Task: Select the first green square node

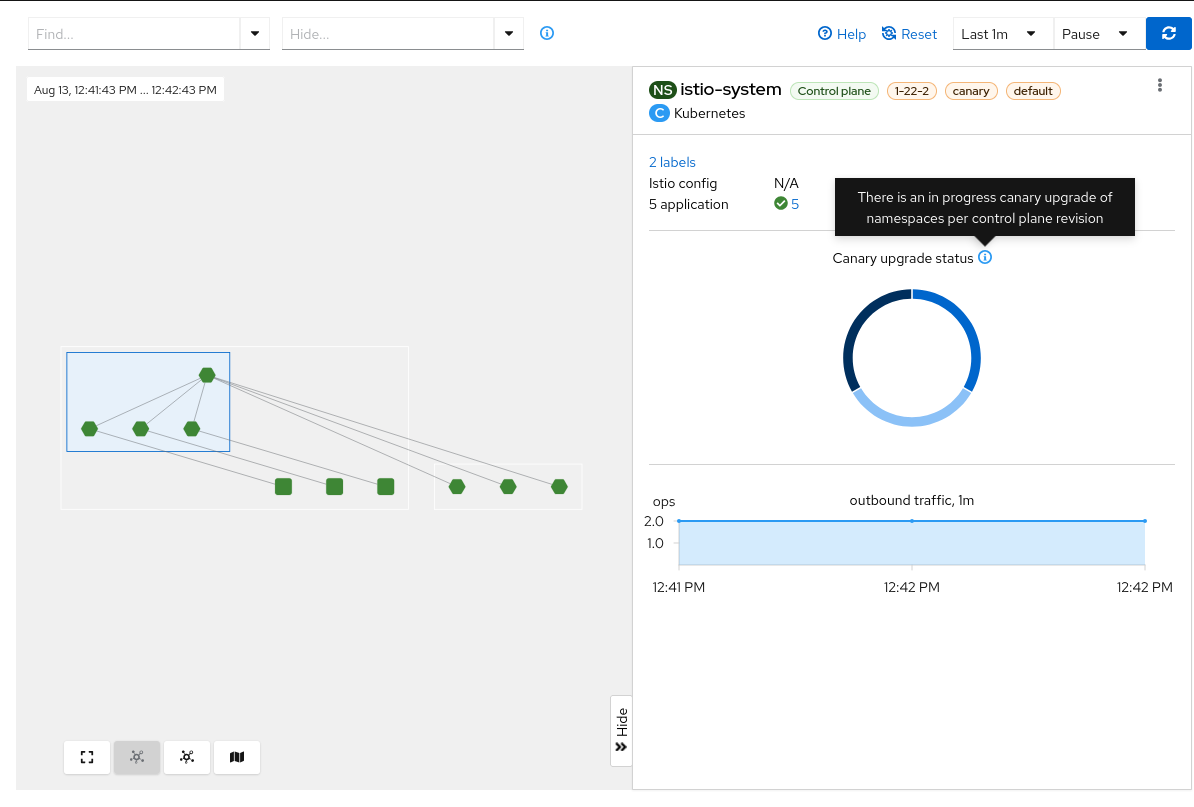Action: point(283,486)
